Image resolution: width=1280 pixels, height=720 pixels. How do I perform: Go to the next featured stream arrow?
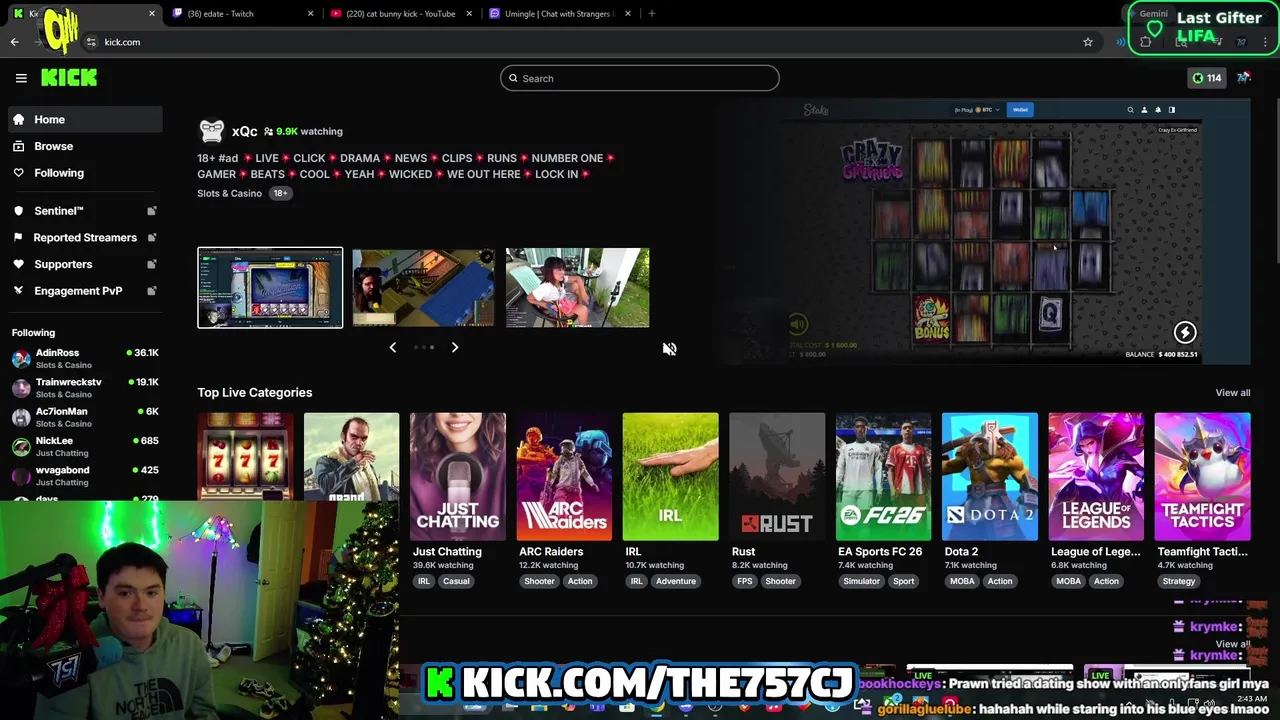[x=454, y=347]
